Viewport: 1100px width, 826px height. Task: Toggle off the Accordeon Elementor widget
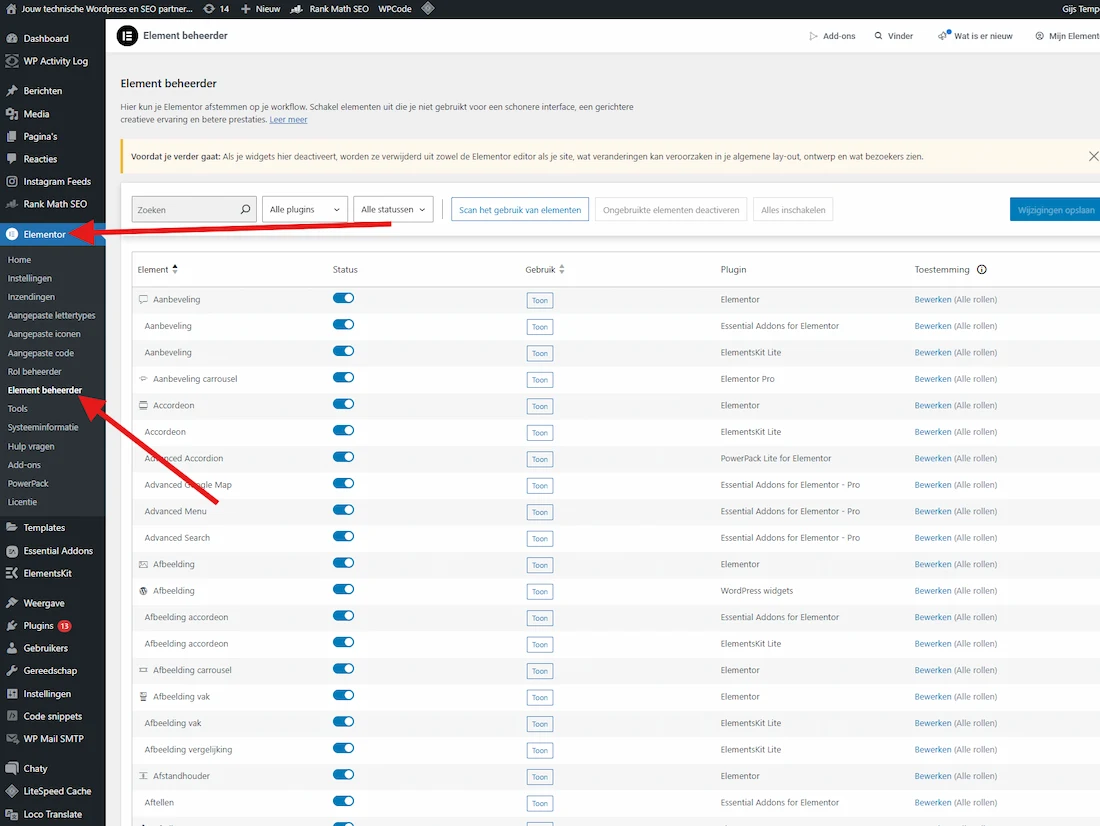[343, 404]
